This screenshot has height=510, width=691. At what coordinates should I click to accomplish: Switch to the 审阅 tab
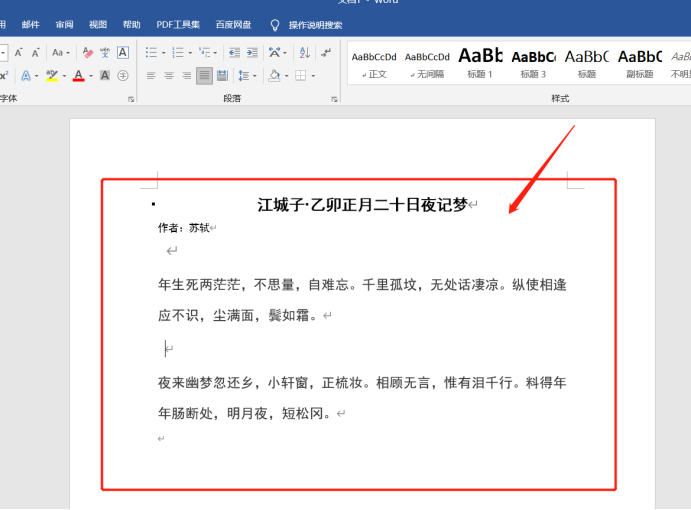pyautogui.click(x=64, y=25)
